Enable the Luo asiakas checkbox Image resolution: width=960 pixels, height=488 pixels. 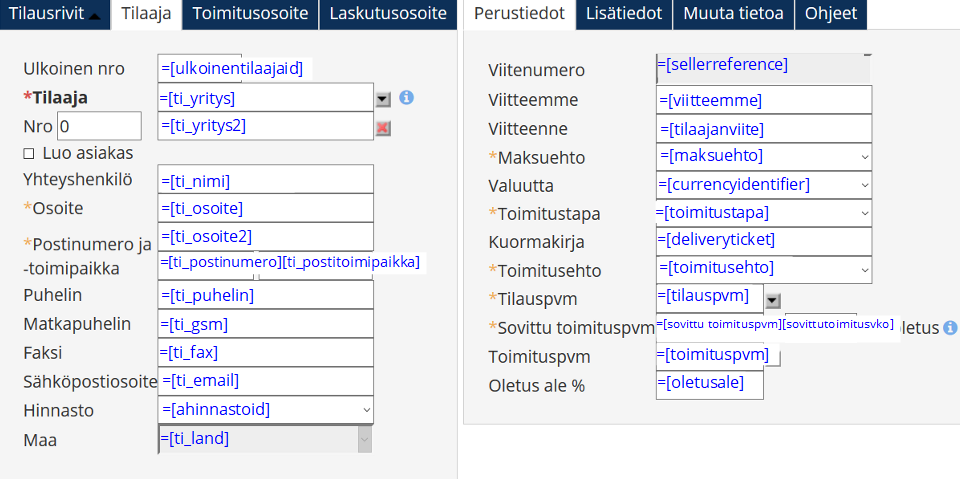[29, 154]
